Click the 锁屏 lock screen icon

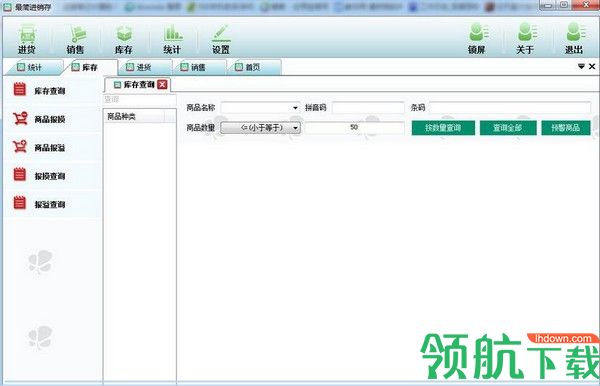click(477, 38)
